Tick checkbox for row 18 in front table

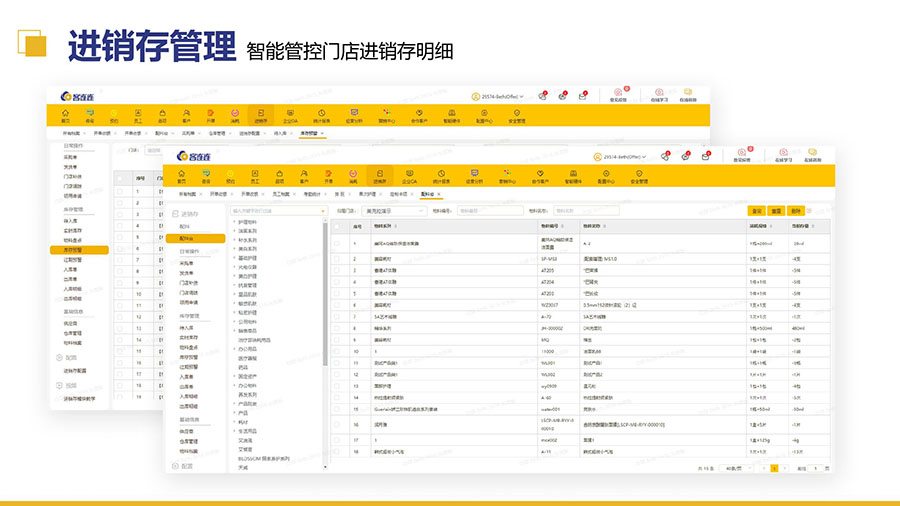[337, 451]
